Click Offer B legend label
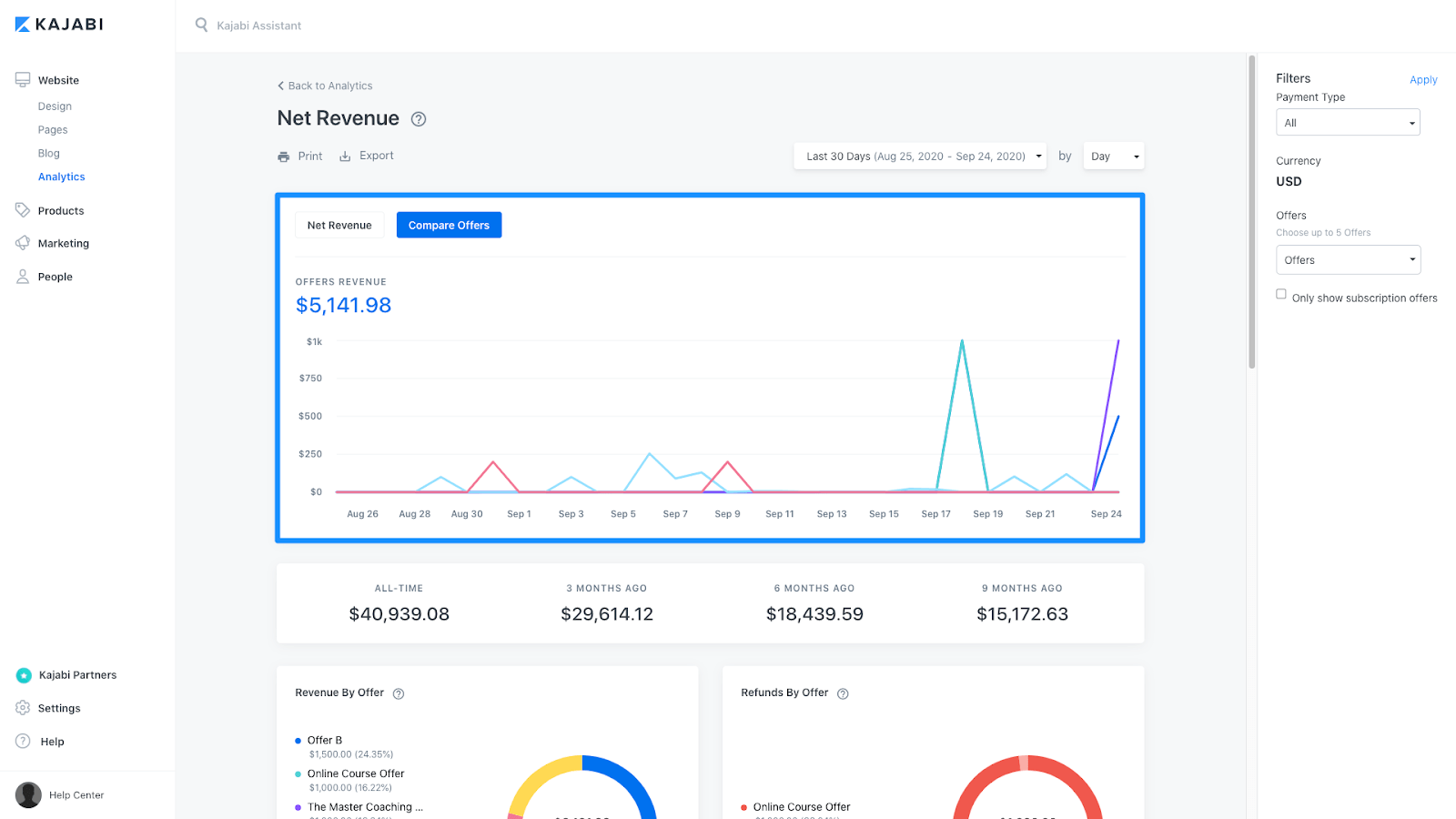Viewport: 1456px width, 819px height. (x=325, y=741)
